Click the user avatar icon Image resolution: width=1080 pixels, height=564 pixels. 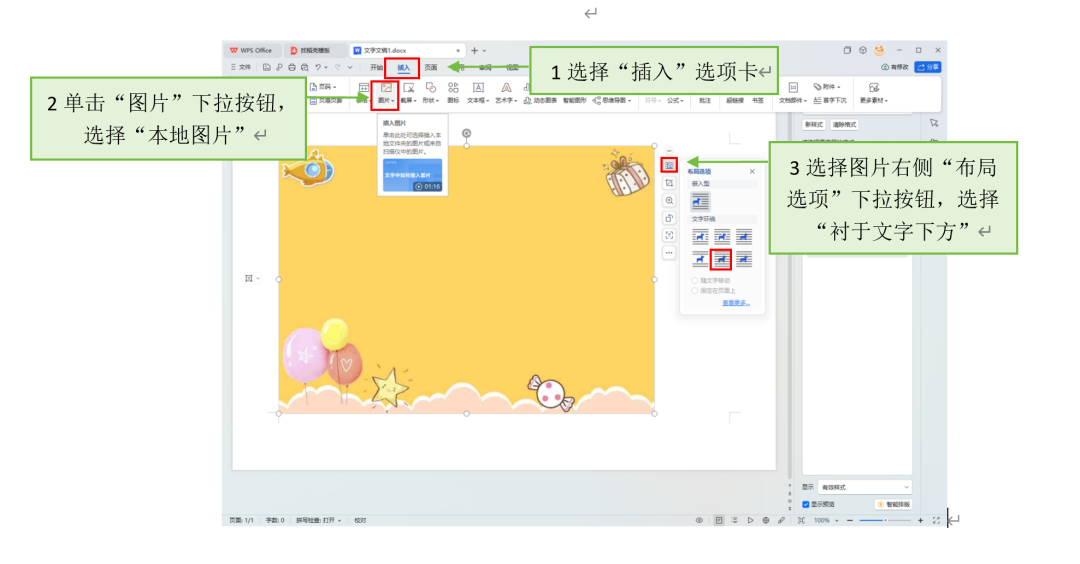[x=880, y=50]
